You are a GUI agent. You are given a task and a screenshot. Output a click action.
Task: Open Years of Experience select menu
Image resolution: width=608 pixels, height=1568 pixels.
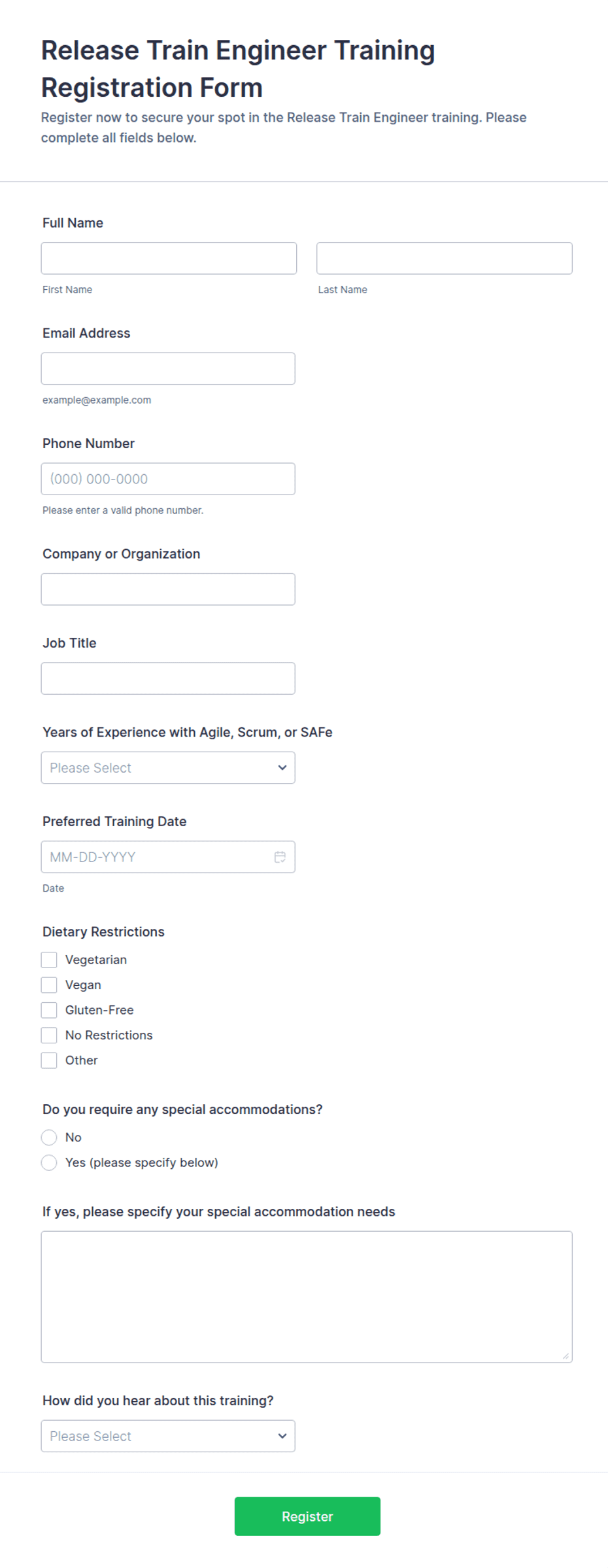point(168,768)
